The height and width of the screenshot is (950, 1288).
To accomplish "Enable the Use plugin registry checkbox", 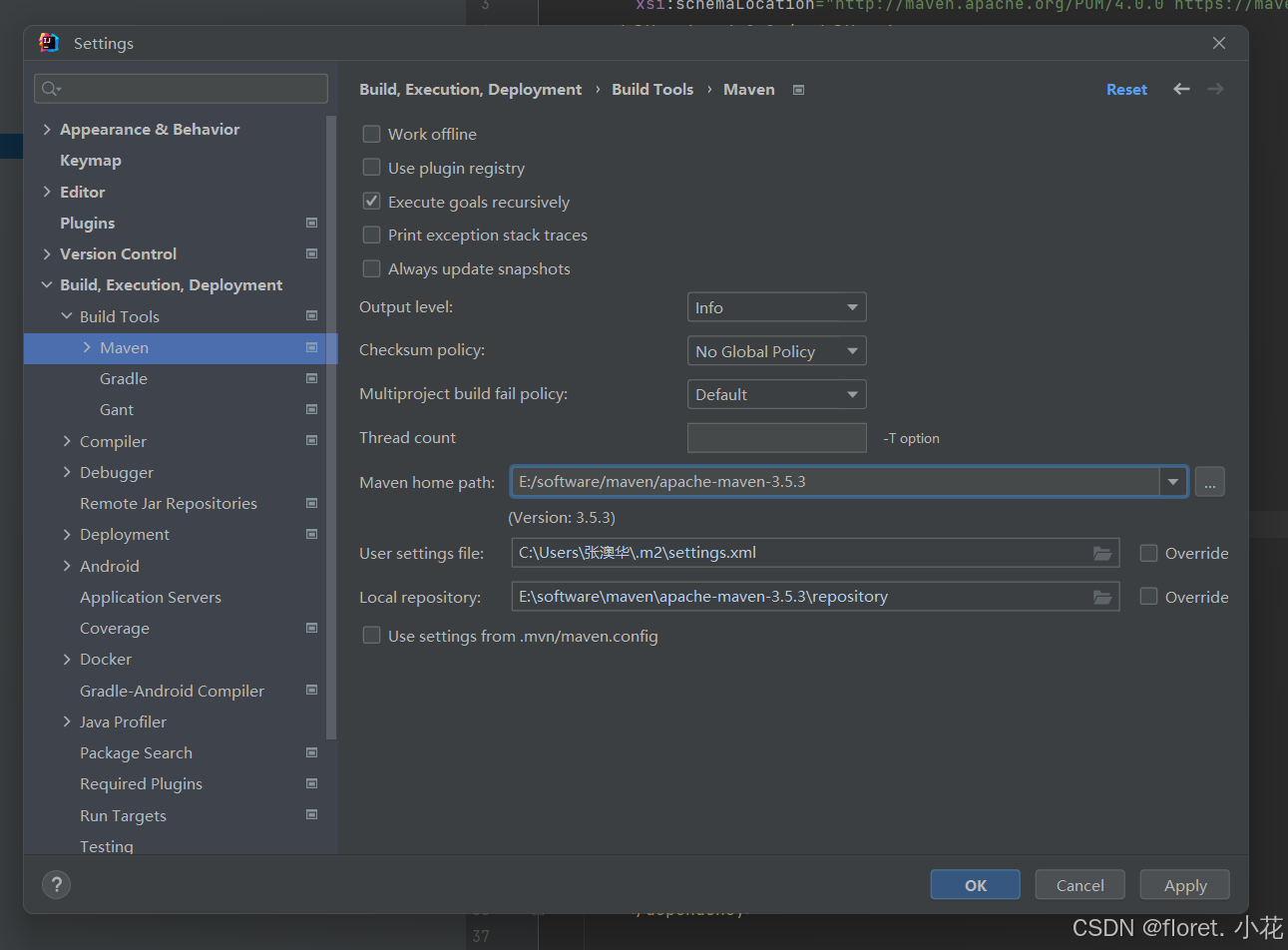I will [371, 168].
